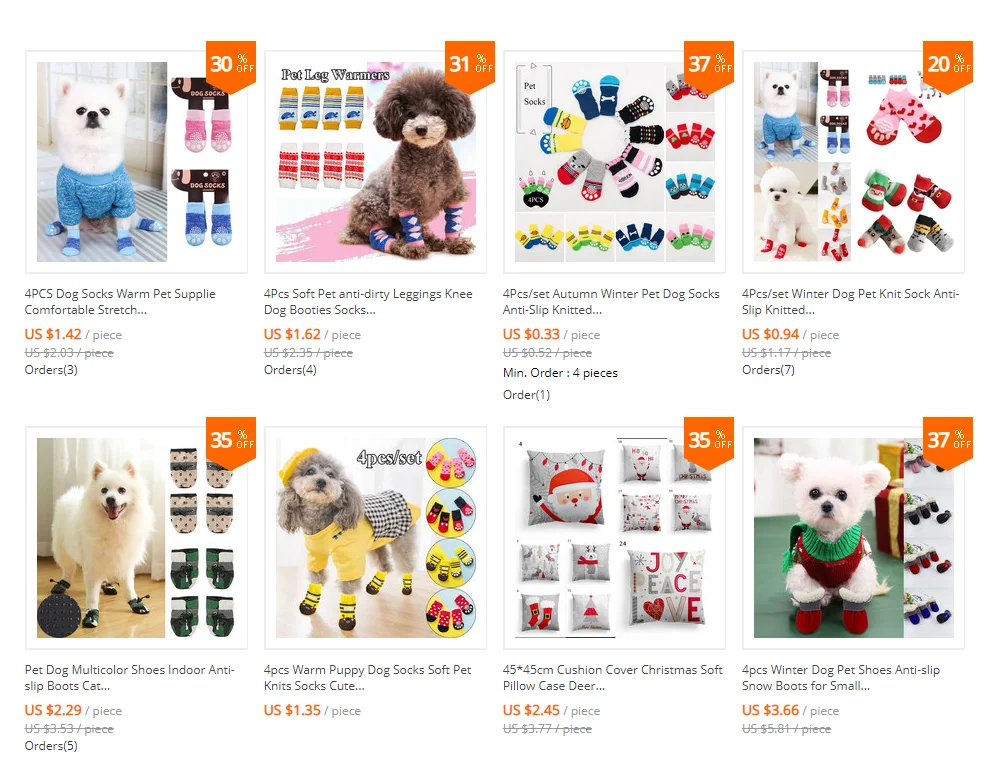Open '4Pcs/set Autumn Winter Pet Dog Socks' link
The width and height of the screenshot is (981, 767).
pos(611,302)
